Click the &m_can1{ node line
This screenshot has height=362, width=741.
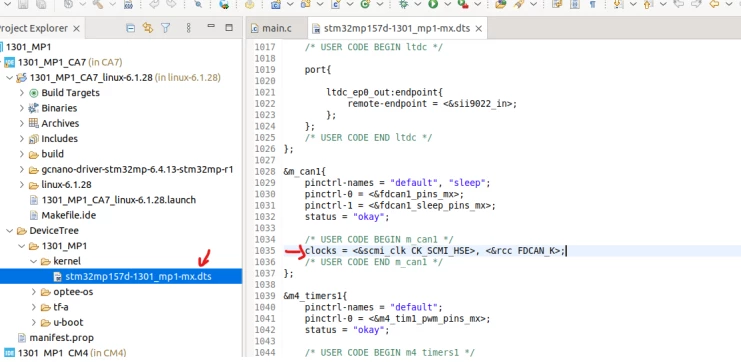[x=305, y=172]
